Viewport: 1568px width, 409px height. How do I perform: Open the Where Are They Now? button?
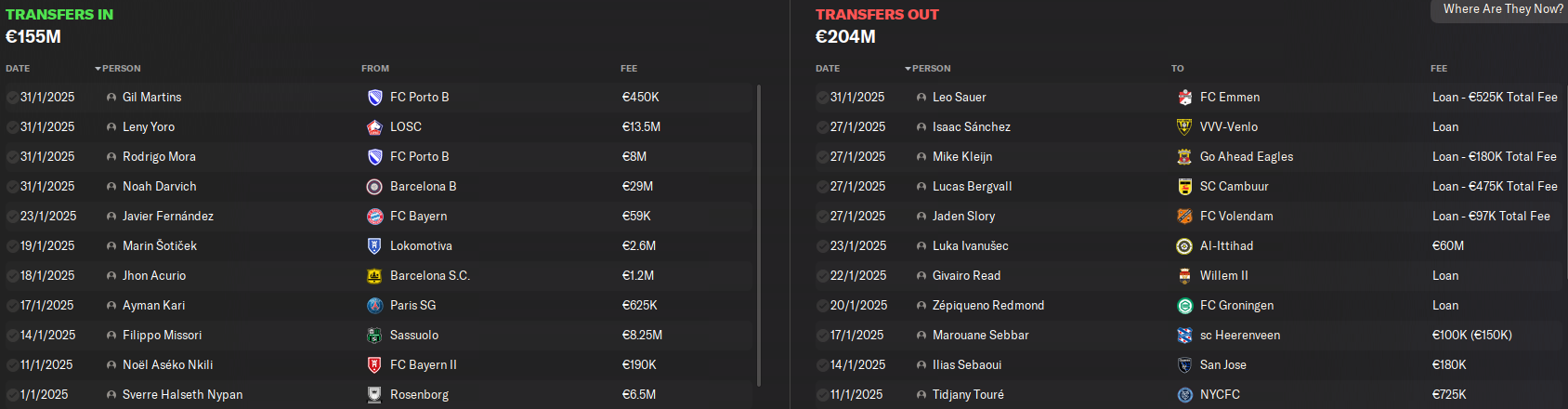point(1502,9)
